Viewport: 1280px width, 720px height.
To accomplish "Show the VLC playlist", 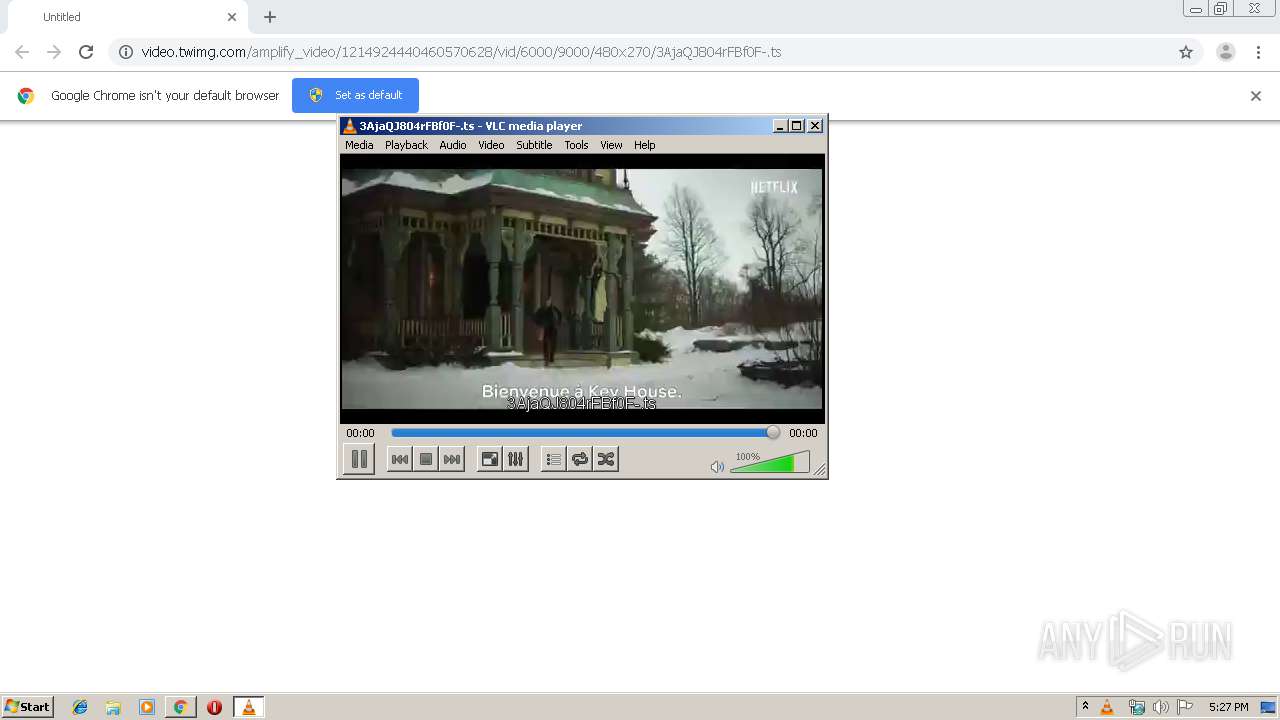I will coord(553,459).
